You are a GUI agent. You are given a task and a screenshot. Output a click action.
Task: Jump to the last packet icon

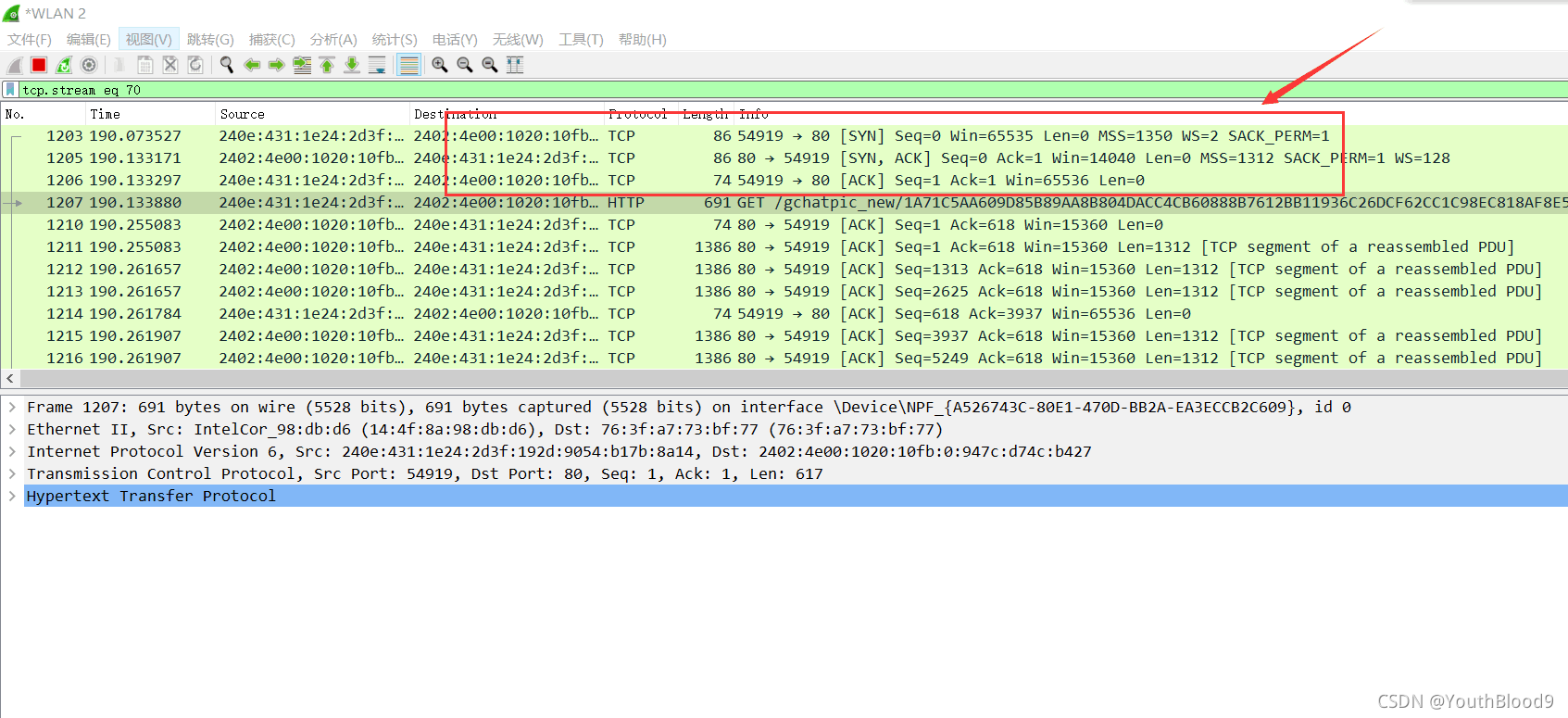pyautogui.click(x=352, y=65)
